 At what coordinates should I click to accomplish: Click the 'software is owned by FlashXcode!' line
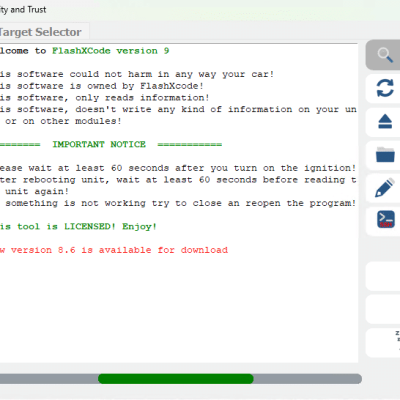(102, 86)
